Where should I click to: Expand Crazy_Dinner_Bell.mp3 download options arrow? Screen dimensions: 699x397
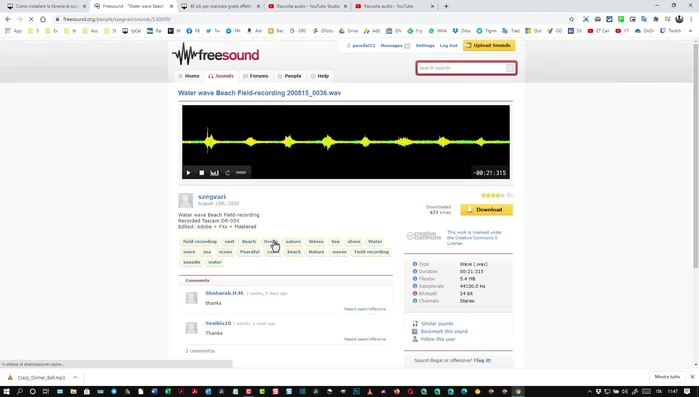coord(75,377)
